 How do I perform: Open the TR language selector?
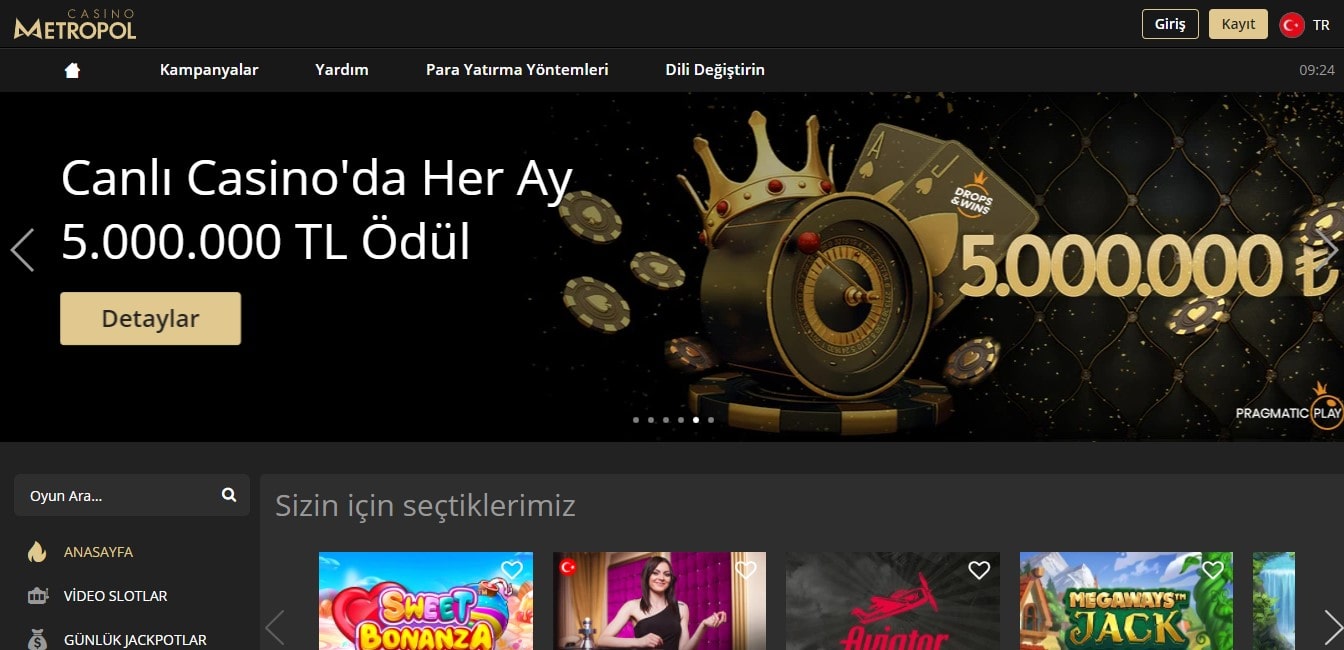point(1321,25)
